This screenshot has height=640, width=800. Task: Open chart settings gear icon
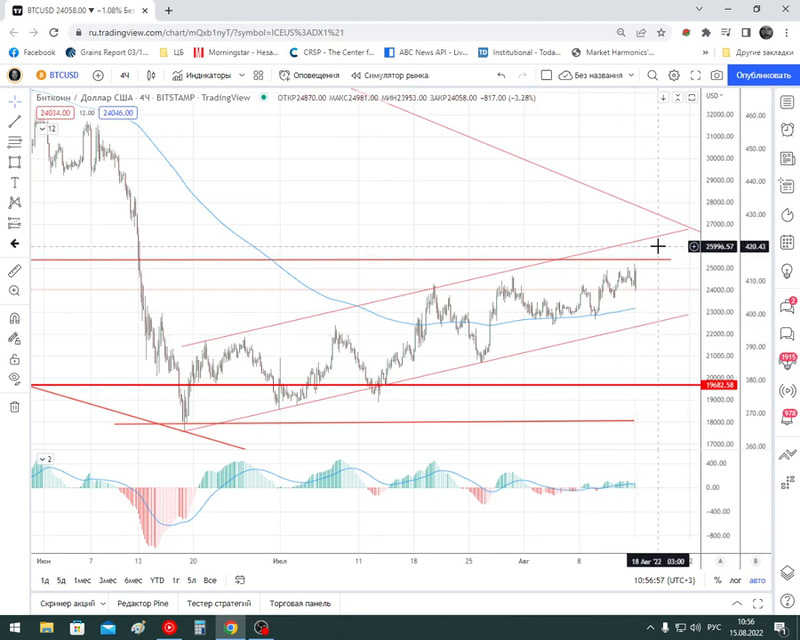[x=674, y=75]
